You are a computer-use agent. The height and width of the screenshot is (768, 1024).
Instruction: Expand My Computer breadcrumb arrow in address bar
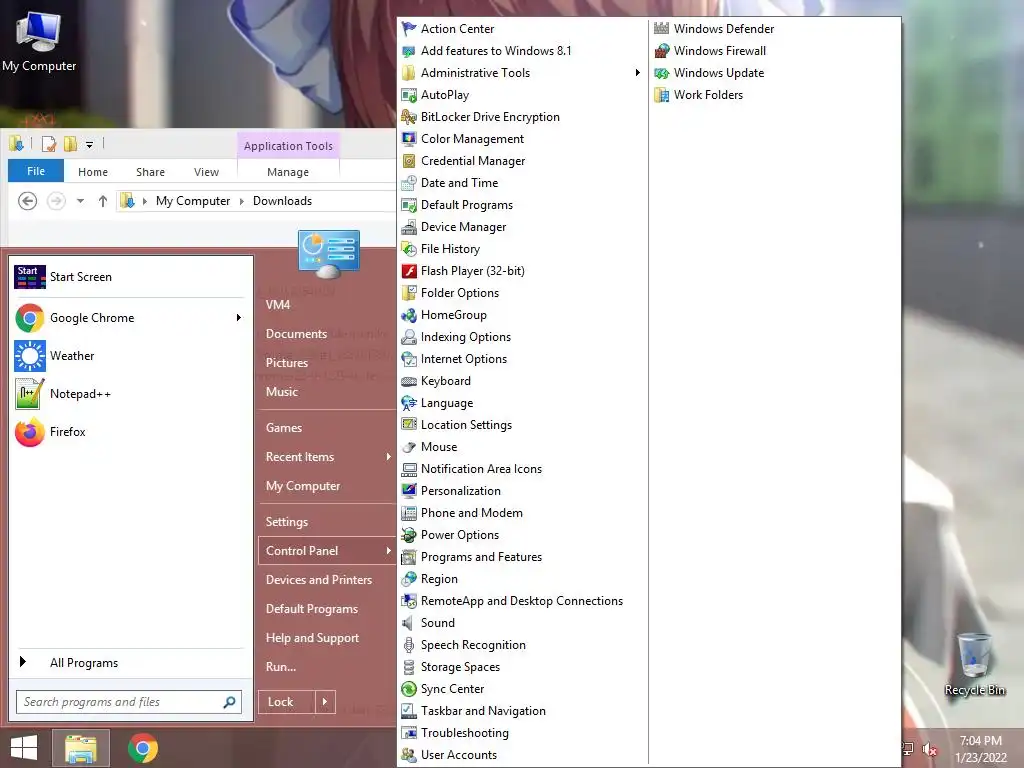click(x=242, y=201)
